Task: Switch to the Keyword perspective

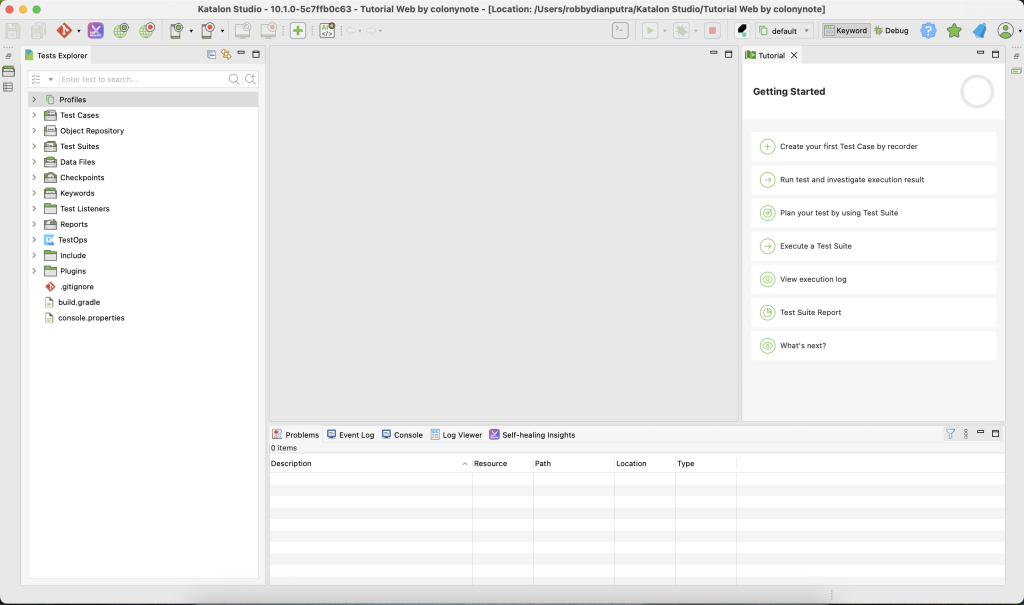Action: [845, 31]
